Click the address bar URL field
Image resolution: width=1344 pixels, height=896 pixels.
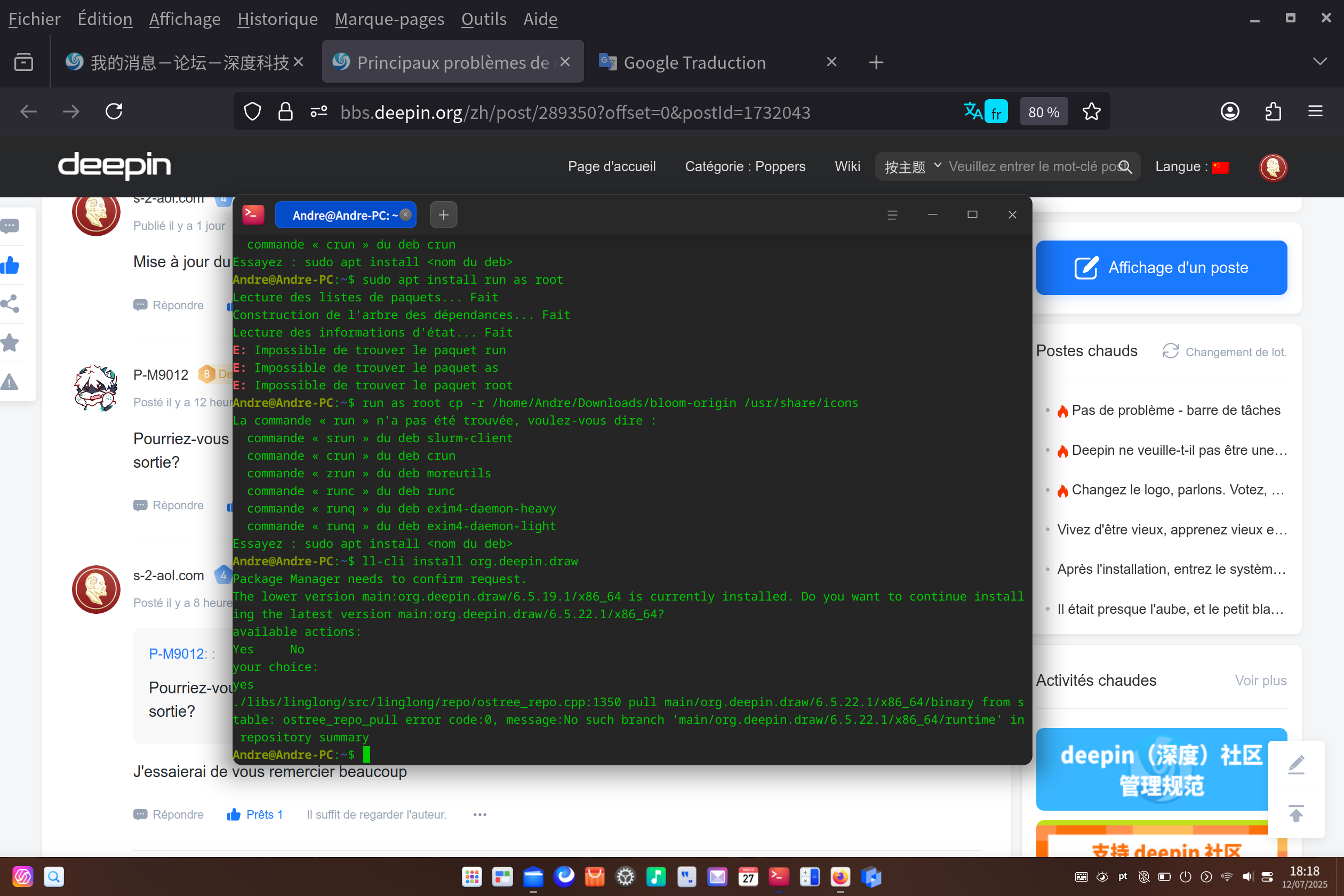click(x=575, y=112)
